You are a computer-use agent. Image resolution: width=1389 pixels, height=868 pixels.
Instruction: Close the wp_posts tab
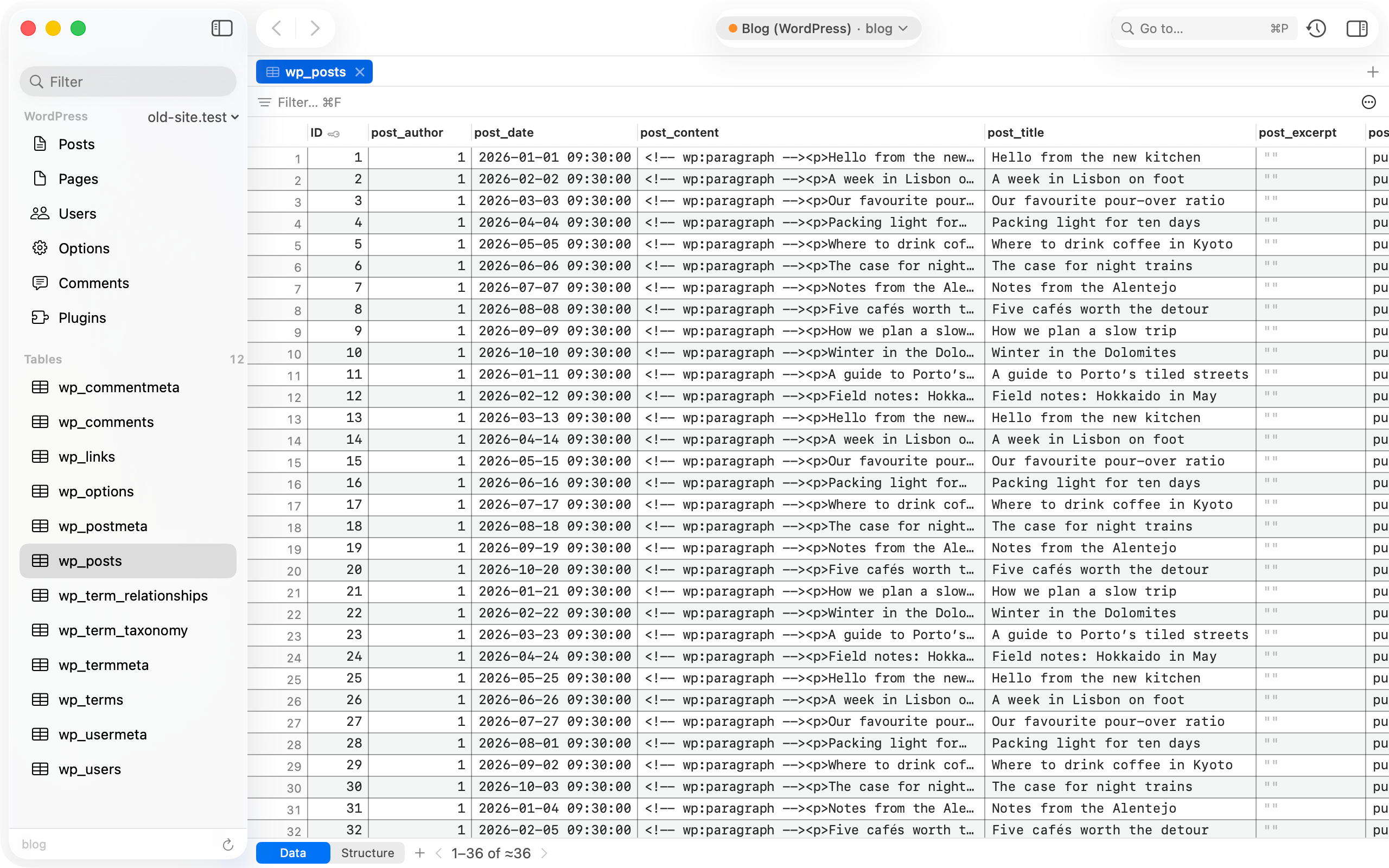(360, 72)
